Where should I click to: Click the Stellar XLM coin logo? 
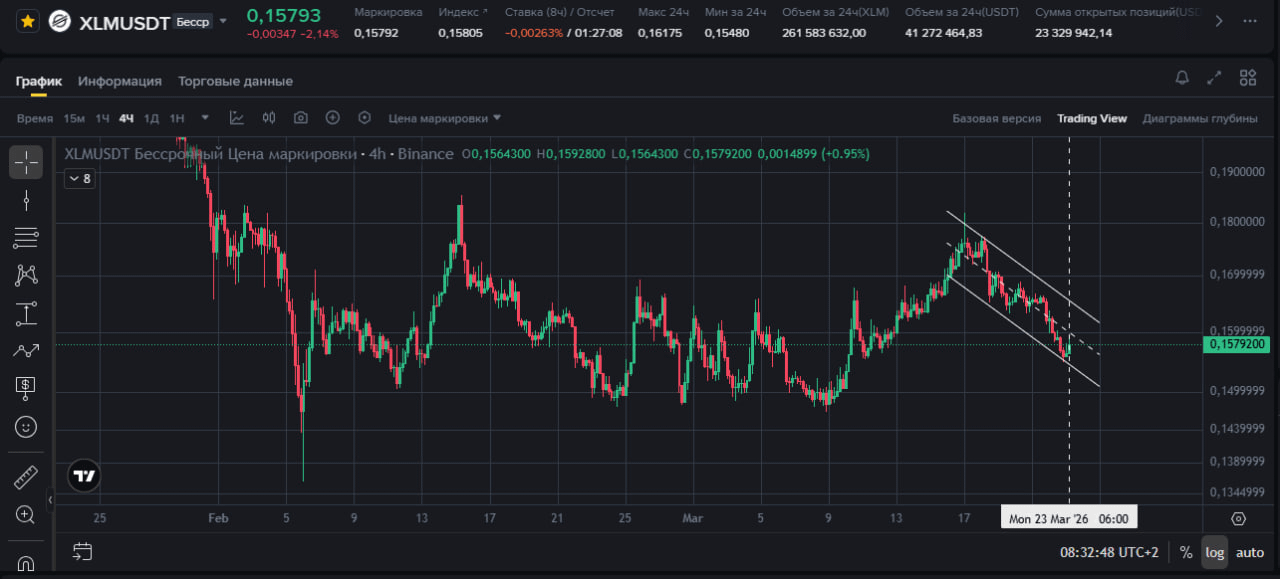coord(61,21)
